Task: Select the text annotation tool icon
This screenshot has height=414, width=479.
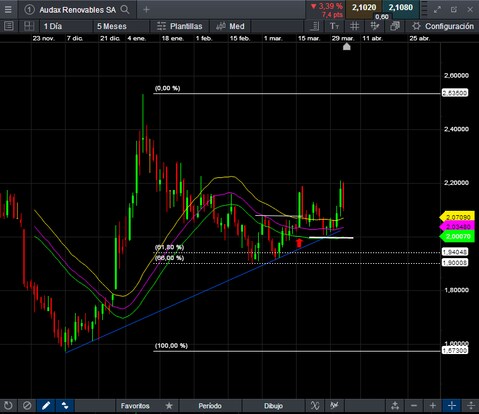Action: coord(334,26)
